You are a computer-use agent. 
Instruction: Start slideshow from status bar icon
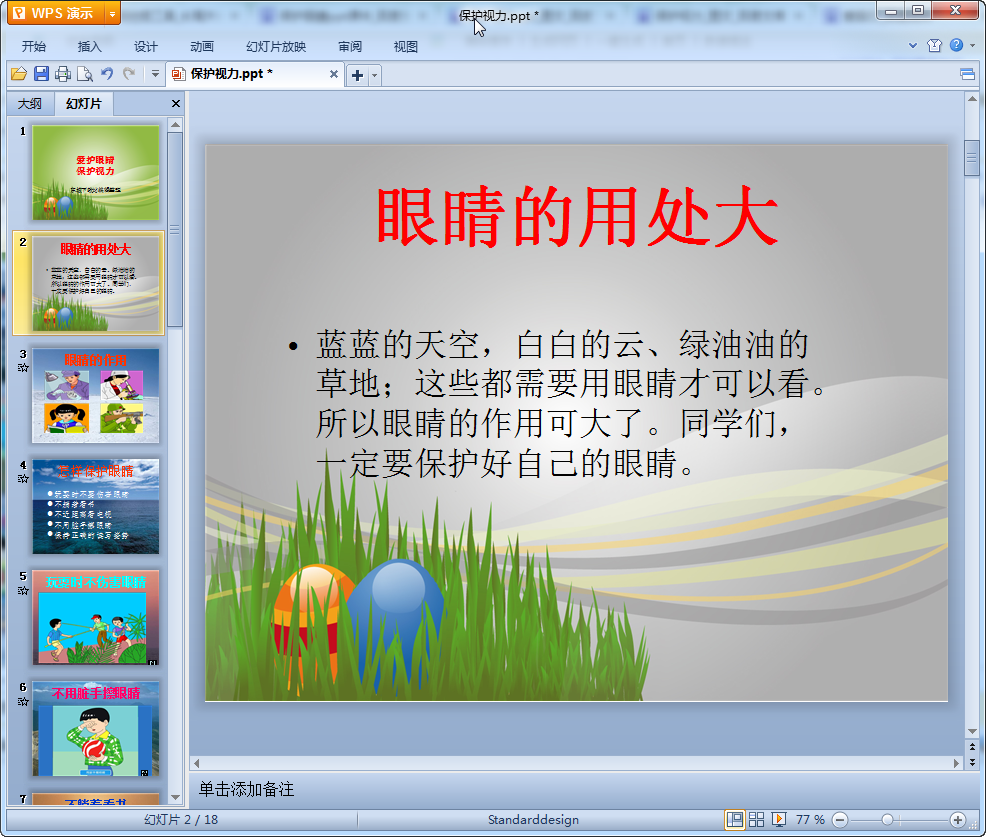point(778,819)
